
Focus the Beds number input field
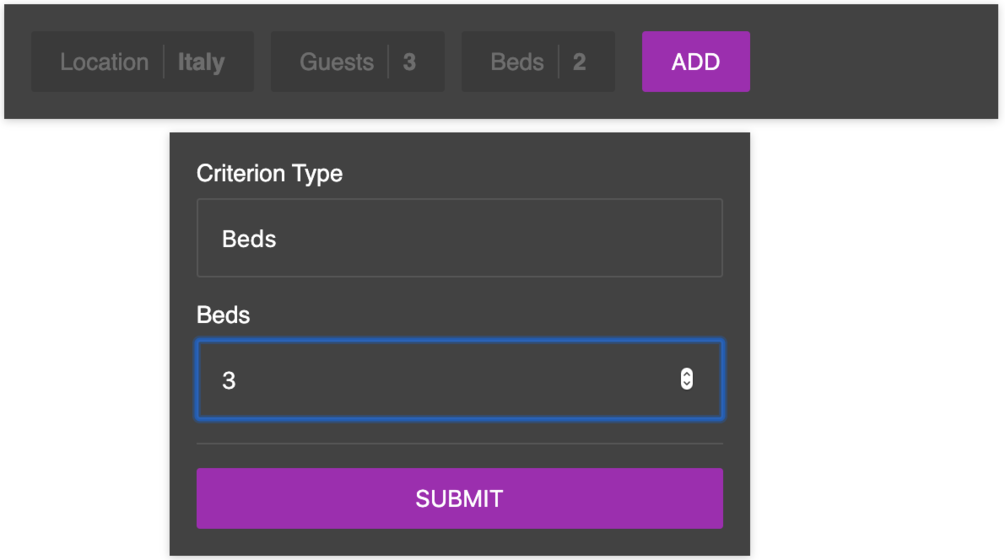[x=460, y=380]
